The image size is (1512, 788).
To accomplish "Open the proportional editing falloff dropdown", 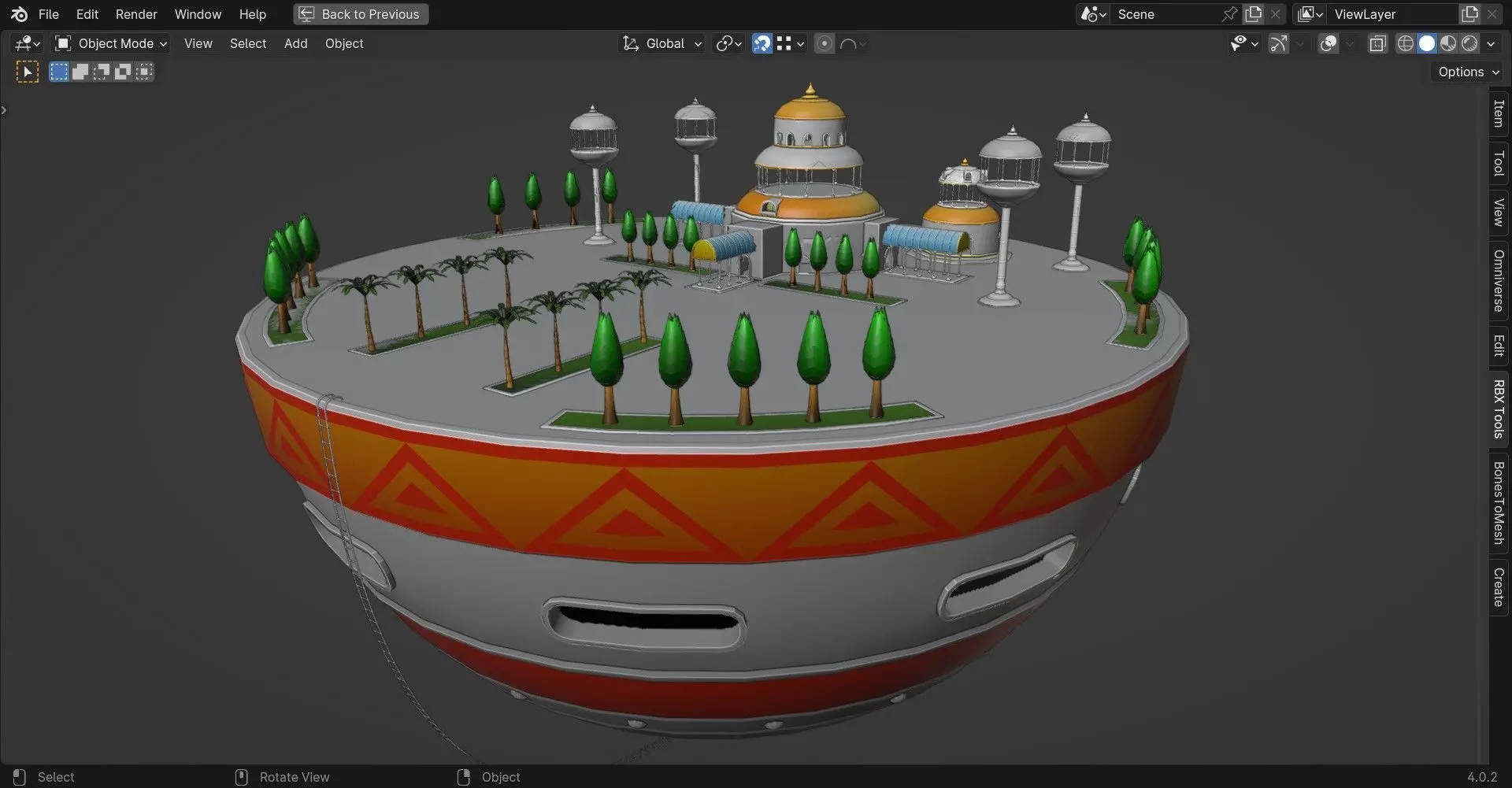I will click(853, 43).
